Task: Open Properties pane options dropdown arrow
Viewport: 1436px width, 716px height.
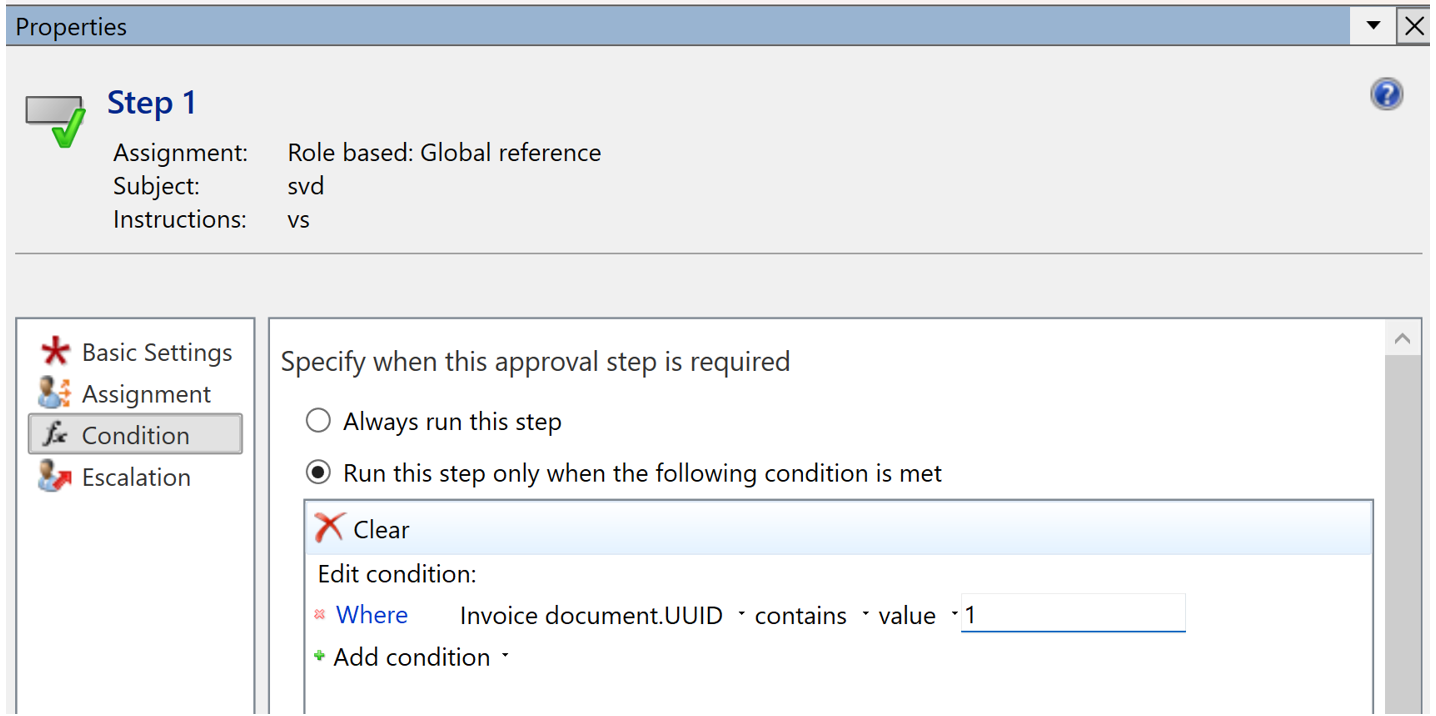Action: click(x=1374, y=26)
